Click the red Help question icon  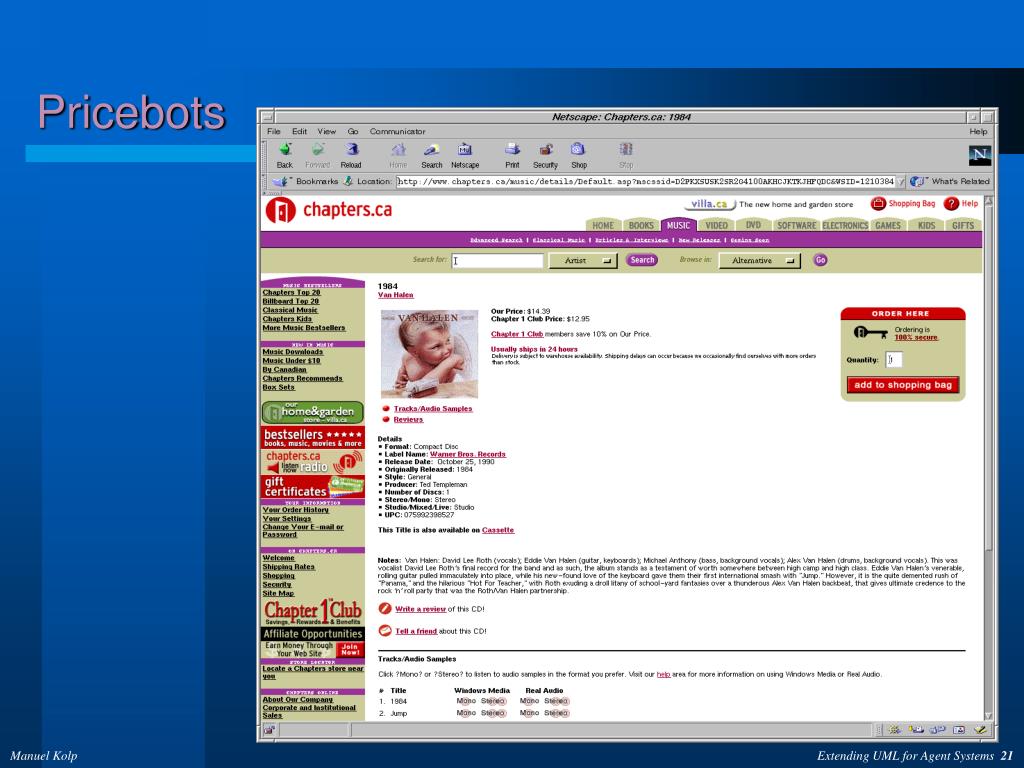pyautogui.click(x=952, y=204)
